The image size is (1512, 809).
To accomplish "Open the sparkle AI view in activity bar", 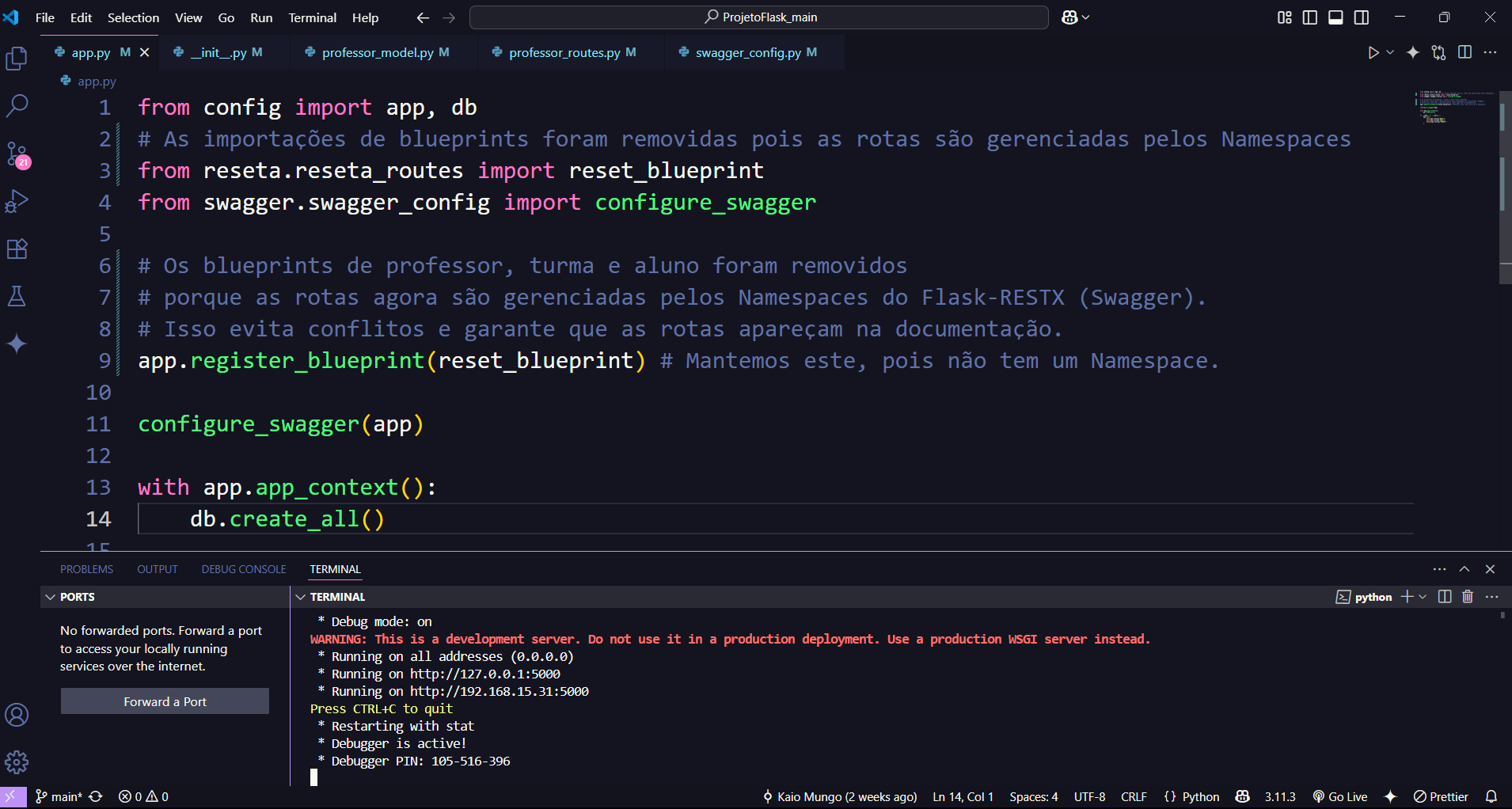I will click(x=17, y=344).
